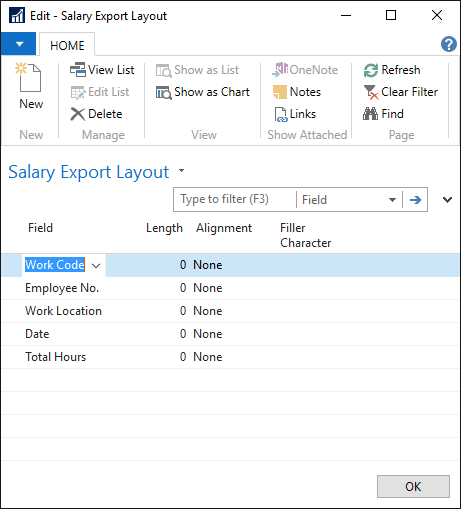Apply the filter with the arrow button

pos(415,200)
